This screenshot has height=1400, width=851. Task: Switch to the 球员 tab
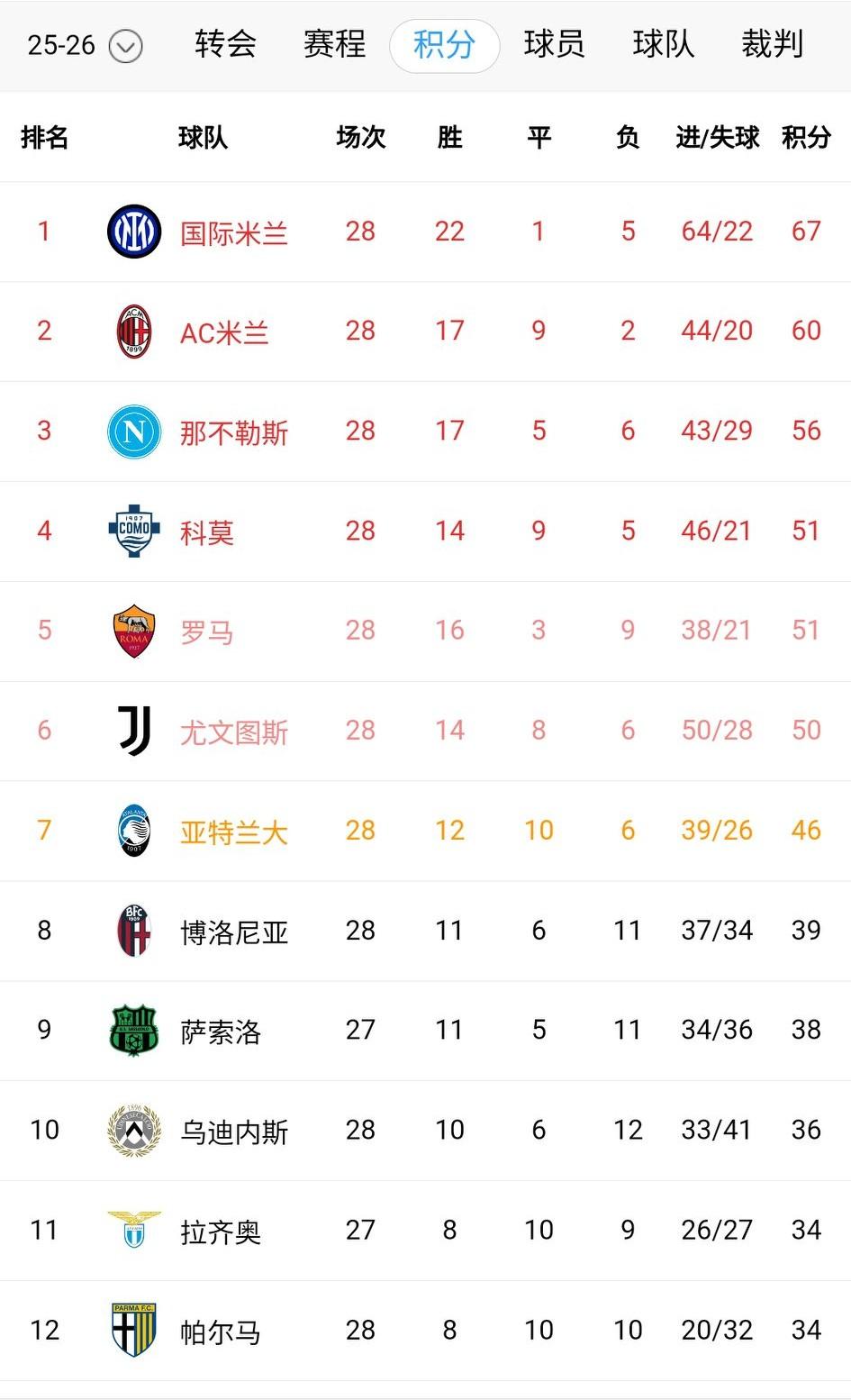pyautogui.click(x=555, y=44)
